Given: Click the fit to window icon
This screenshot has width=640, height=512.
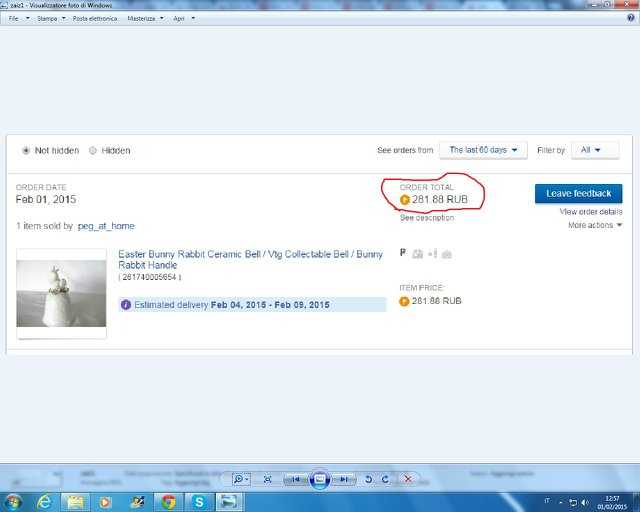Looking at the screenshot, I should tap(267, 480).
